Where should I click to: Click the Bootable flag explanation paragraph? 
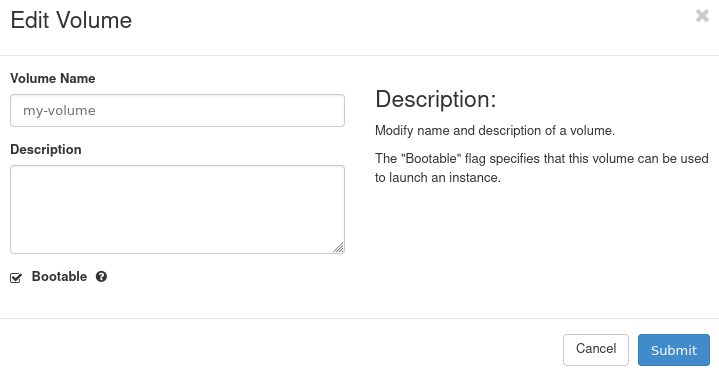click(542, 168)
